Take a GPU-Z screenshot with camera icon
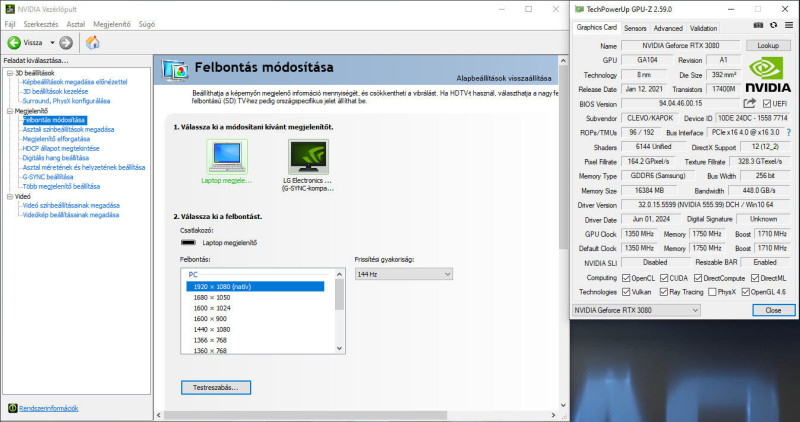The height and width of the screenshot is (422, 800). [x=758, y=25]
